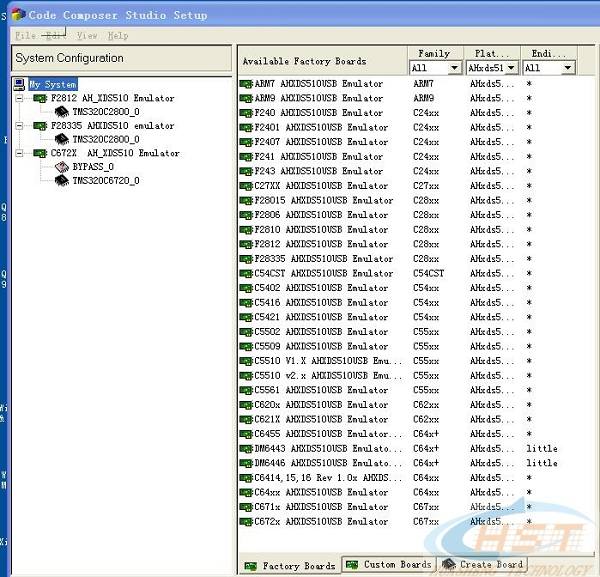600x577 pixels.
Task: Select C5402 AHXDS510USB Emulator in board list
Action: (321, 288)
